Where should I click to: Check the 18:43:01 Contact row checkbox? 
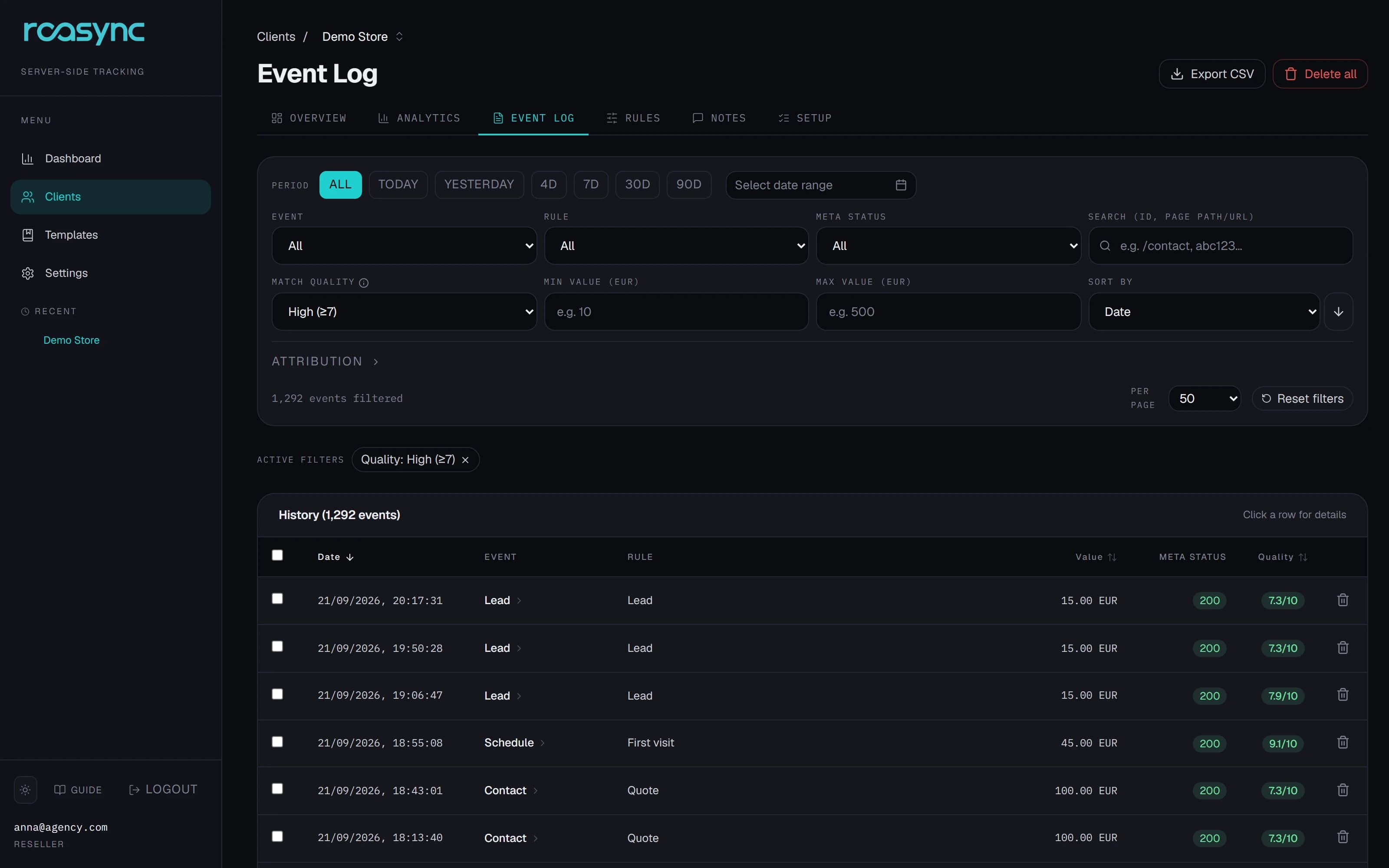(x=277, y=789)
